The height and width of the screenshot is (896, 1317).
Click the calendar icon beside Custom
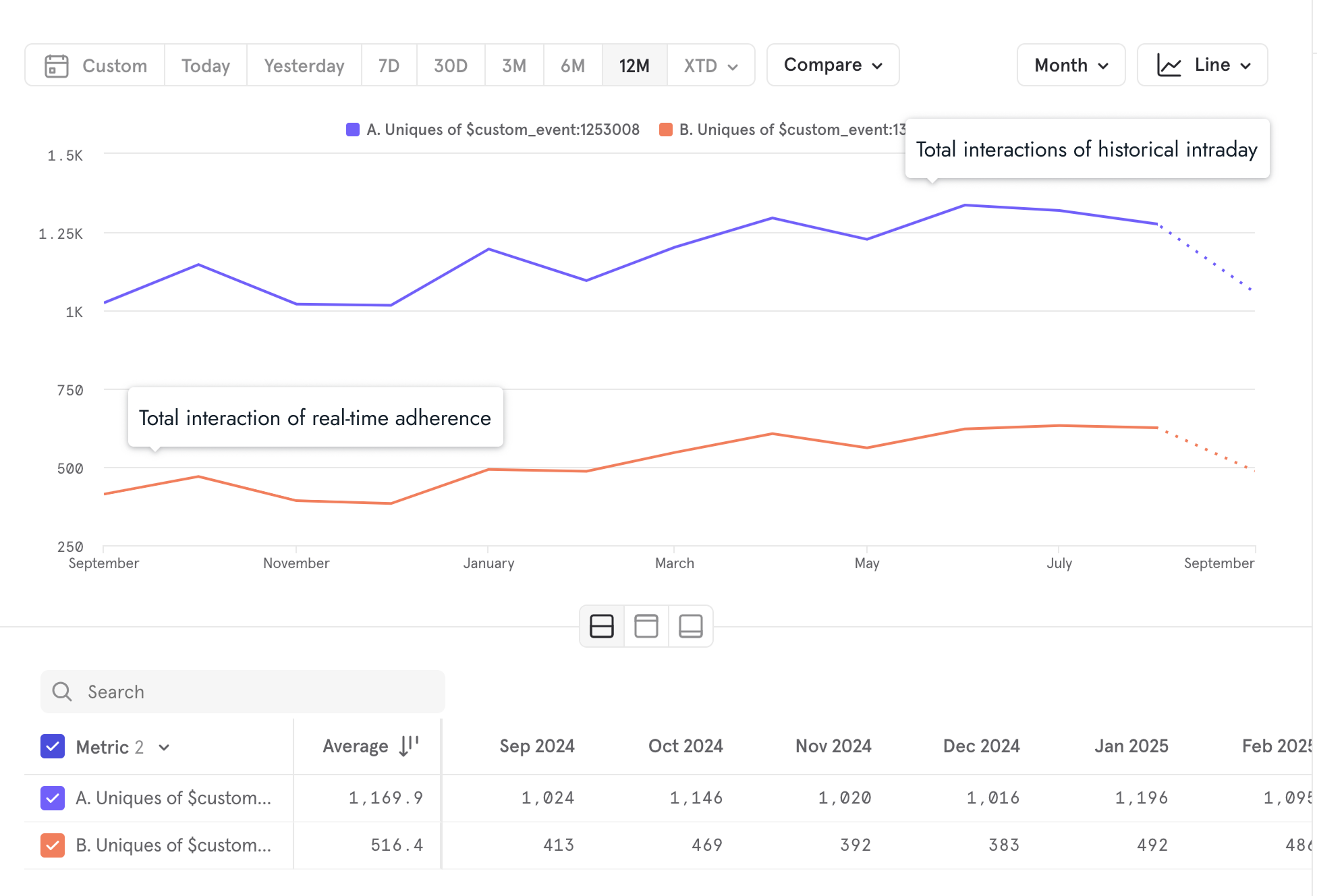(57, 66)
